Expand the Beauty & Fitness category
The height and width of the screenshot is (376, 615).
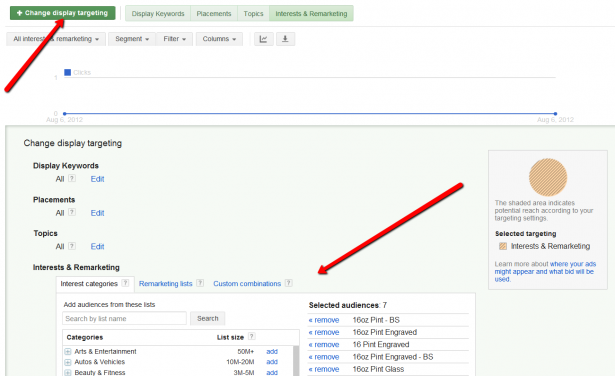pyautogui.click(x=67, y=372)
